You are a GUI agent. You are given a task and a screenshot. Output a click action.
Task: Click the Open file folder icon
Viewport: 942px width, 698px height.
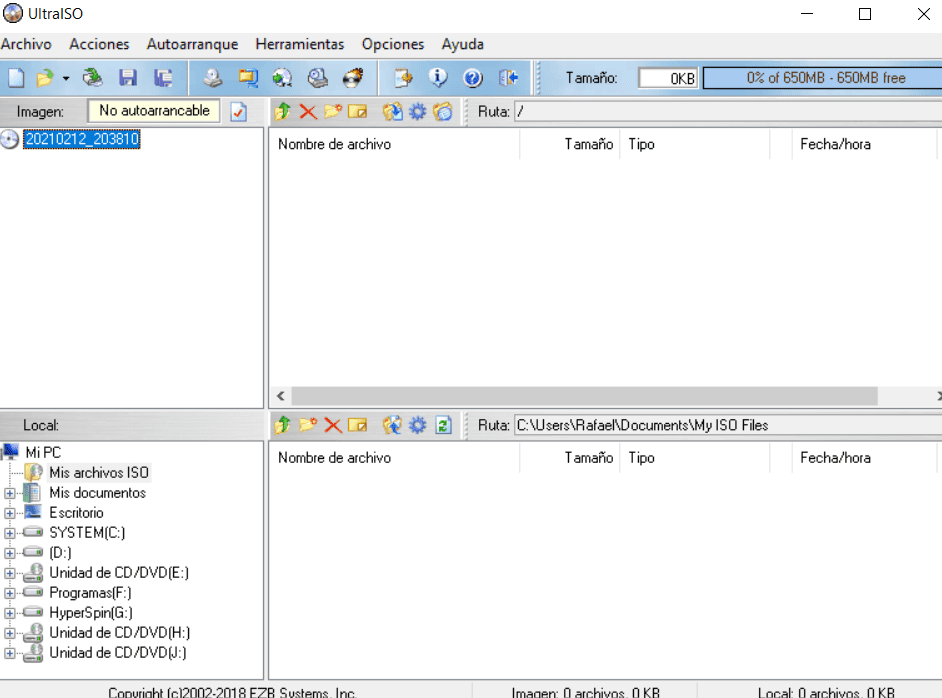(45, 77)
